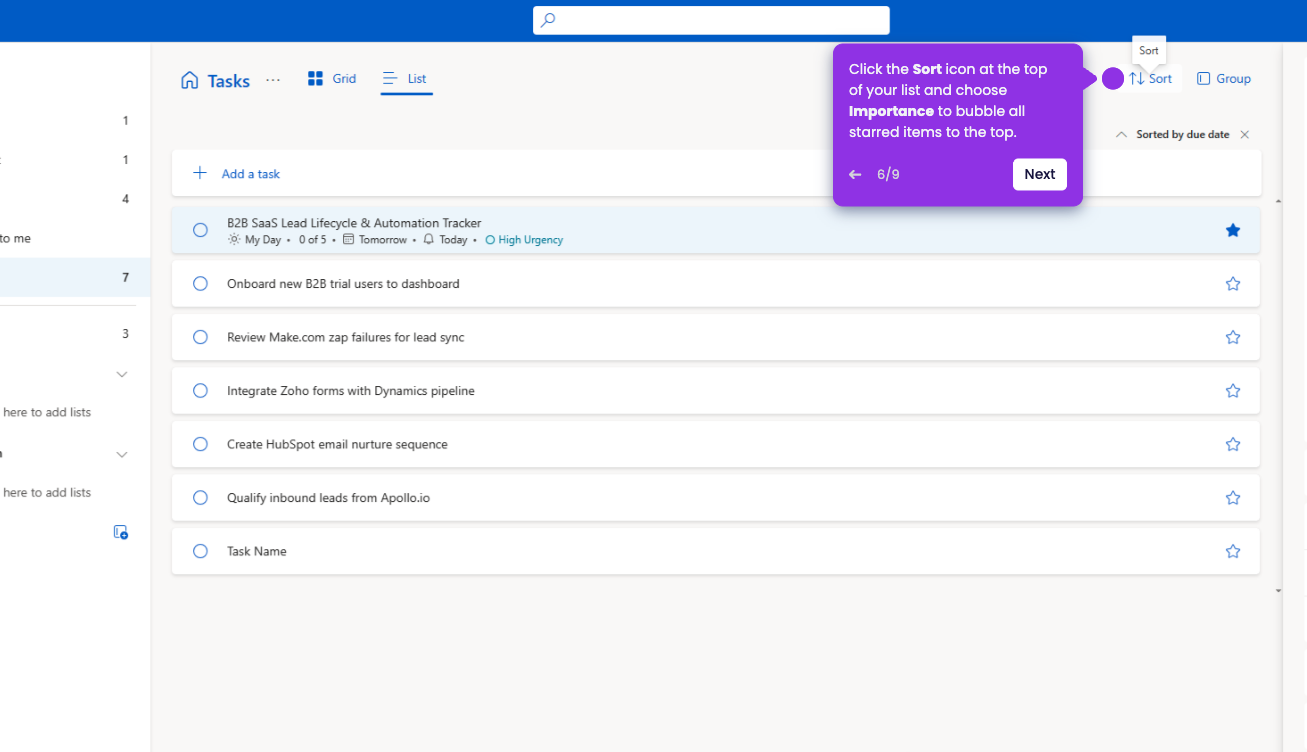Toggle the sidebar chevron just above the new-group icon
The height and width of the screenshot is (752, 1307).
pos(122,454)
